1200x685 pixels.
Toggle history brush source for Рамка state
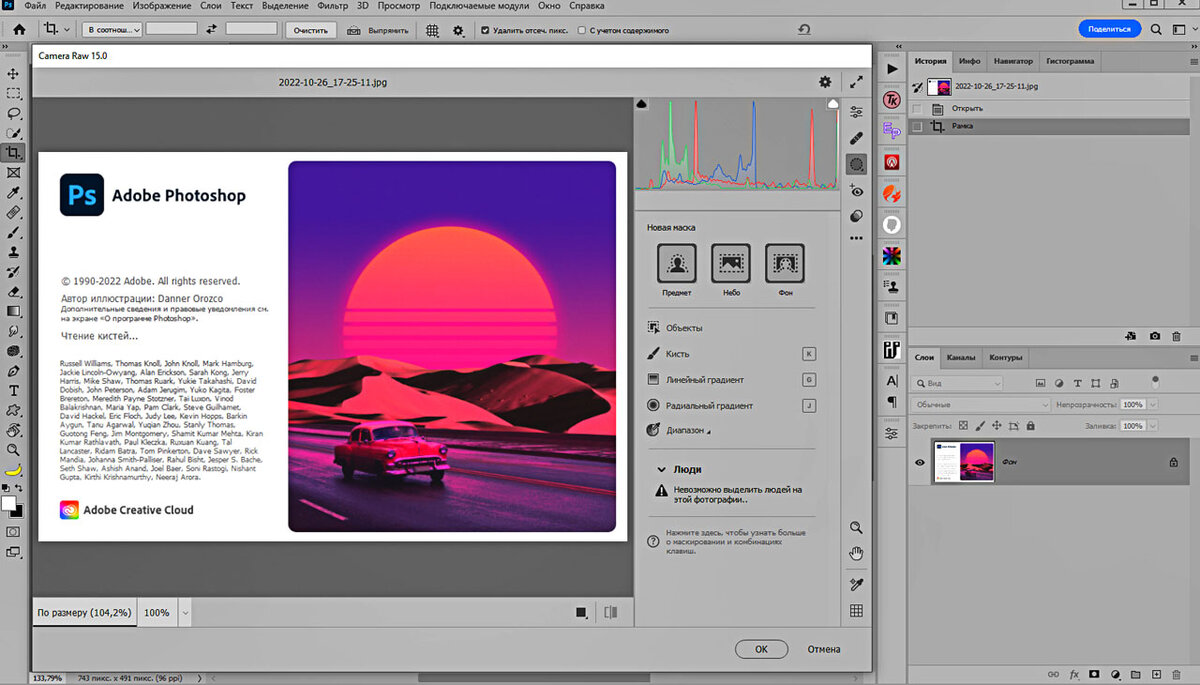point(918,126)
